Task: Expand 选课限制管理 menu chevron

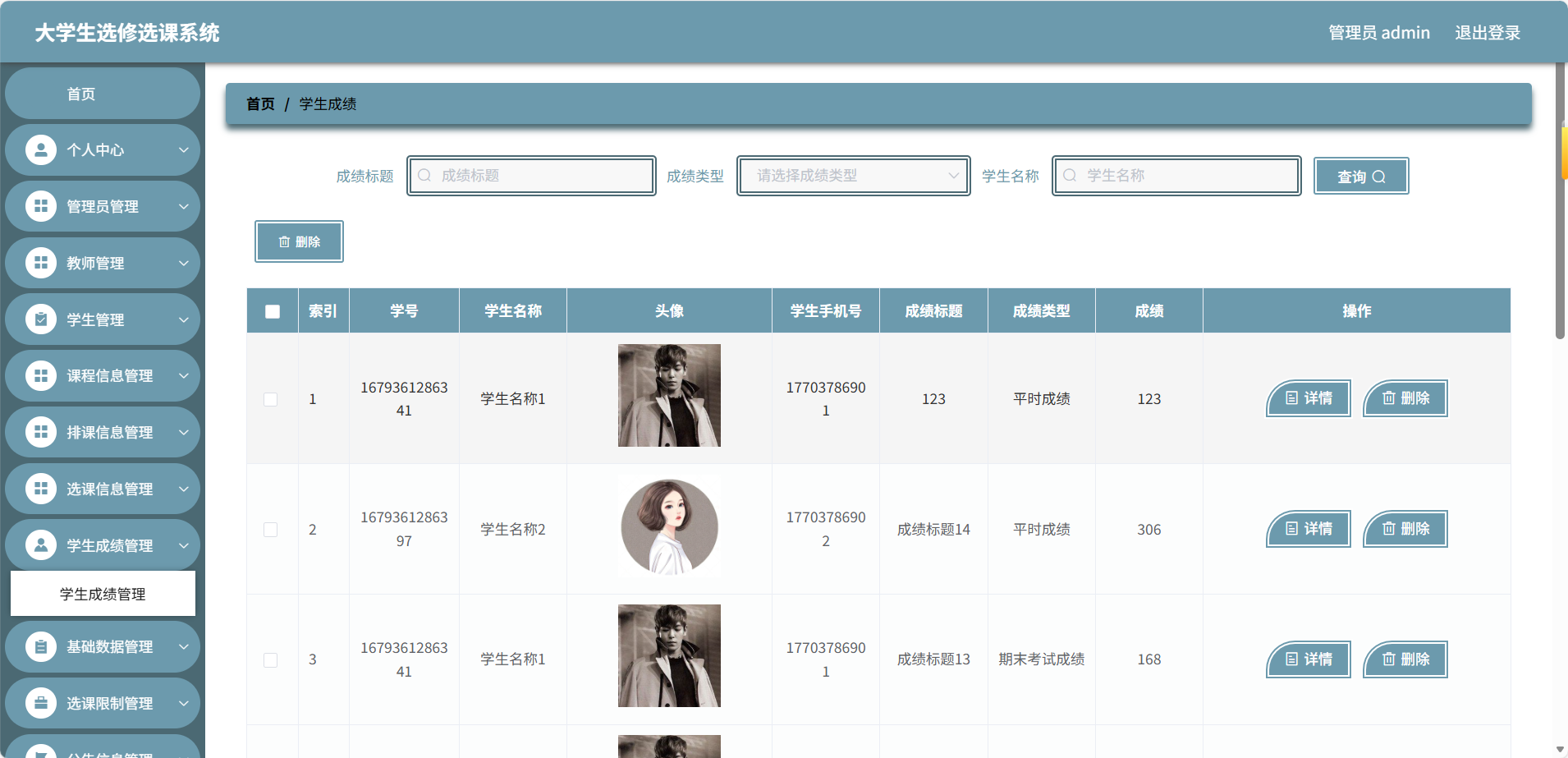Action: tap(184, 703)
